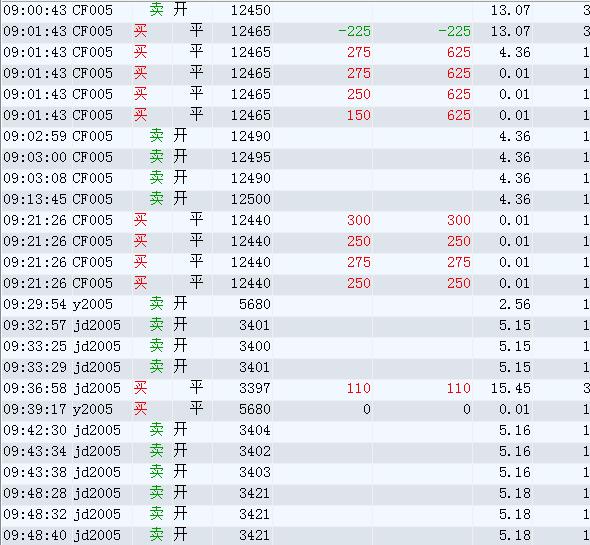590x545 pixels.
Task: Click the 300 profit in 09:21:26 row
Action: [359, 220]
